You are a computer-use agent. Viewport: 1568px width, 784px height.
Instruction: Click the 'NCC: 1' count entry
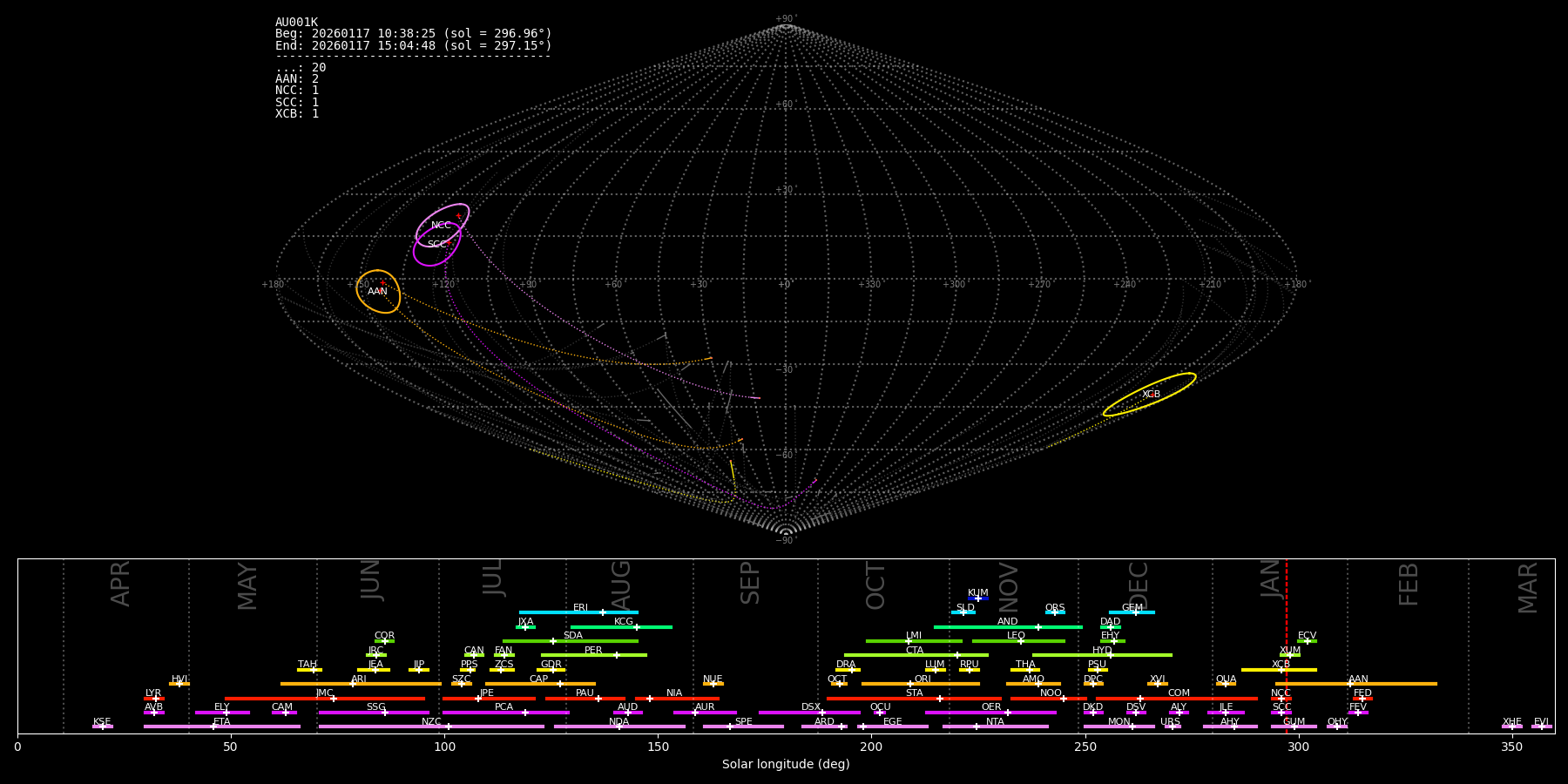tap(297, 91)
